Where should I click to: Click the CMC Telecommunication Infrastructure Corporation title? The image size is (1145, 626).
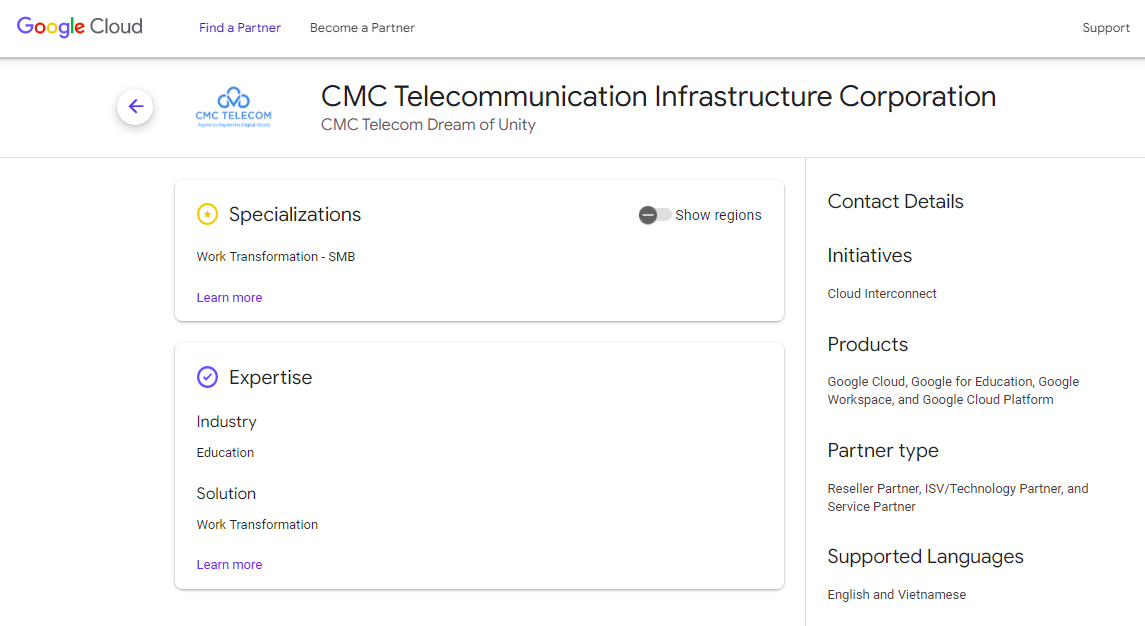(x=658, y=97)
